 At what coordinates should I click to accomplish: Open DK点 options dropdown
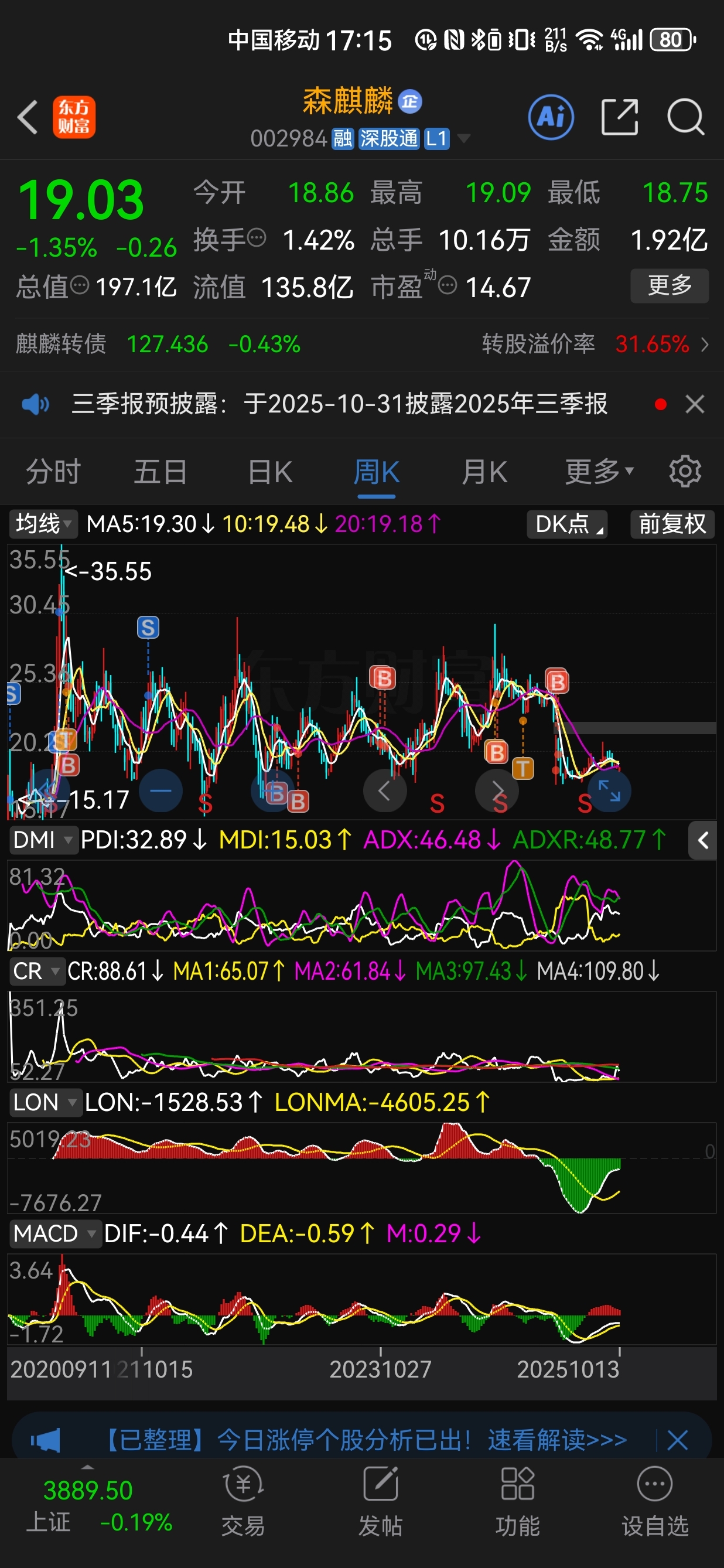point(568,524)
